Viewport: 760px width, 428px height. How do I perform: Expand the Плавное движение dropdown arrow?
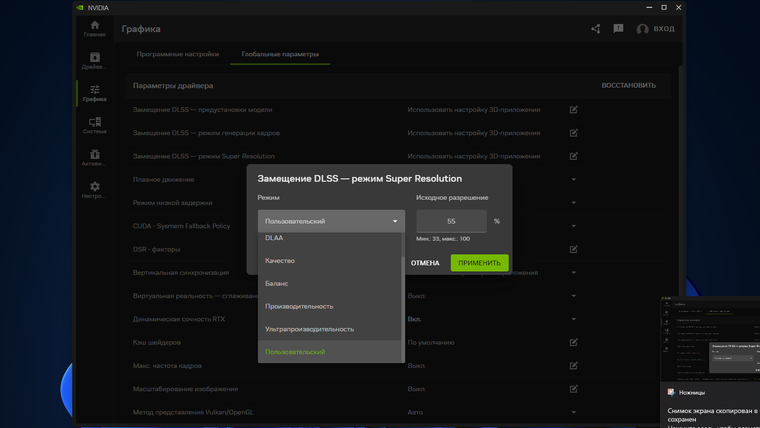click(573, 179)
